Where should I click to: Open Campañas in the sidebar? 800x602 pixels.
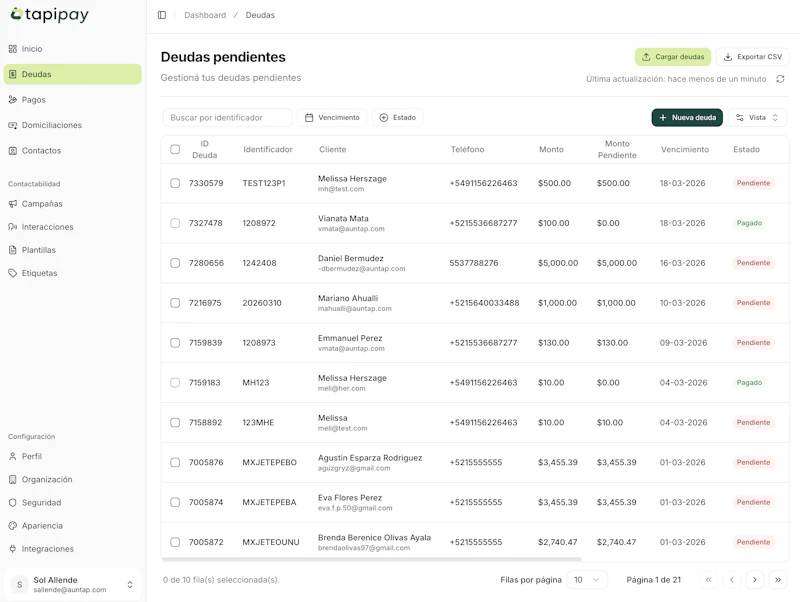pos(72,204)
